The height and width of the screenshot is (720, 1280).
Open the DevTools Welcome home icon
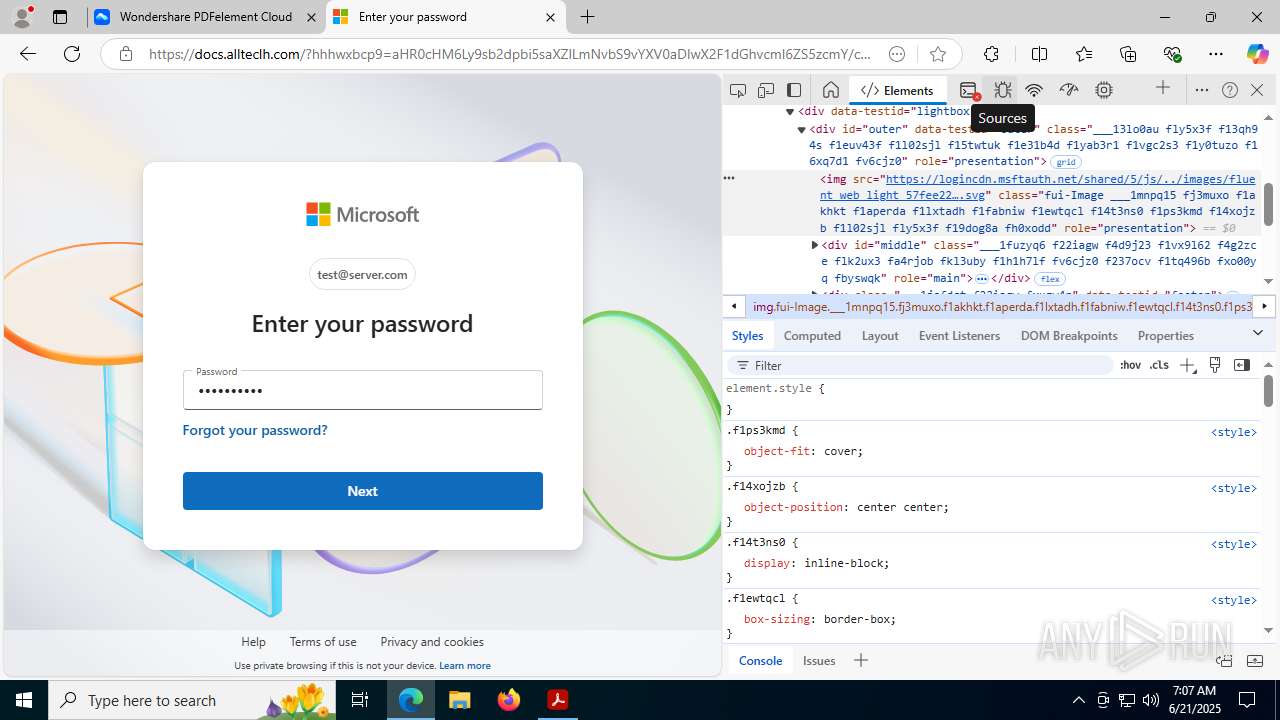[830, 90]
